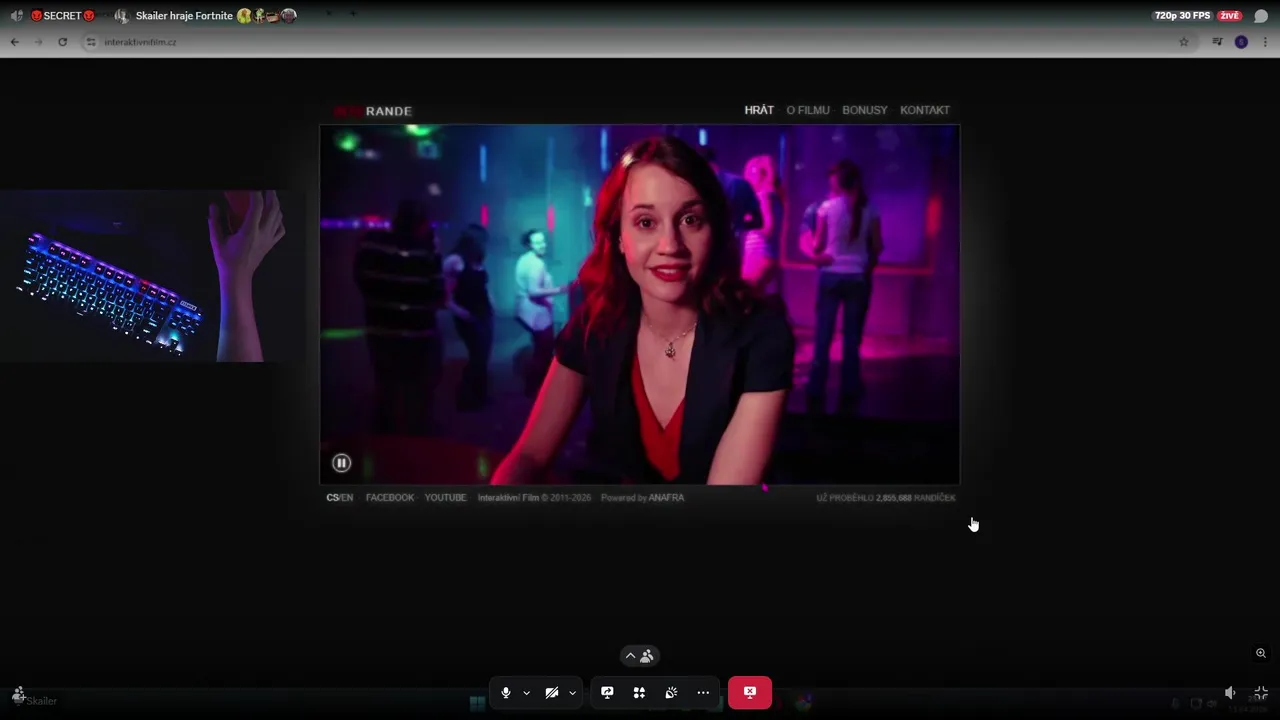Open the KONTAKT menu item
This screenshot has height=720, width=1280.
[925, 110]
